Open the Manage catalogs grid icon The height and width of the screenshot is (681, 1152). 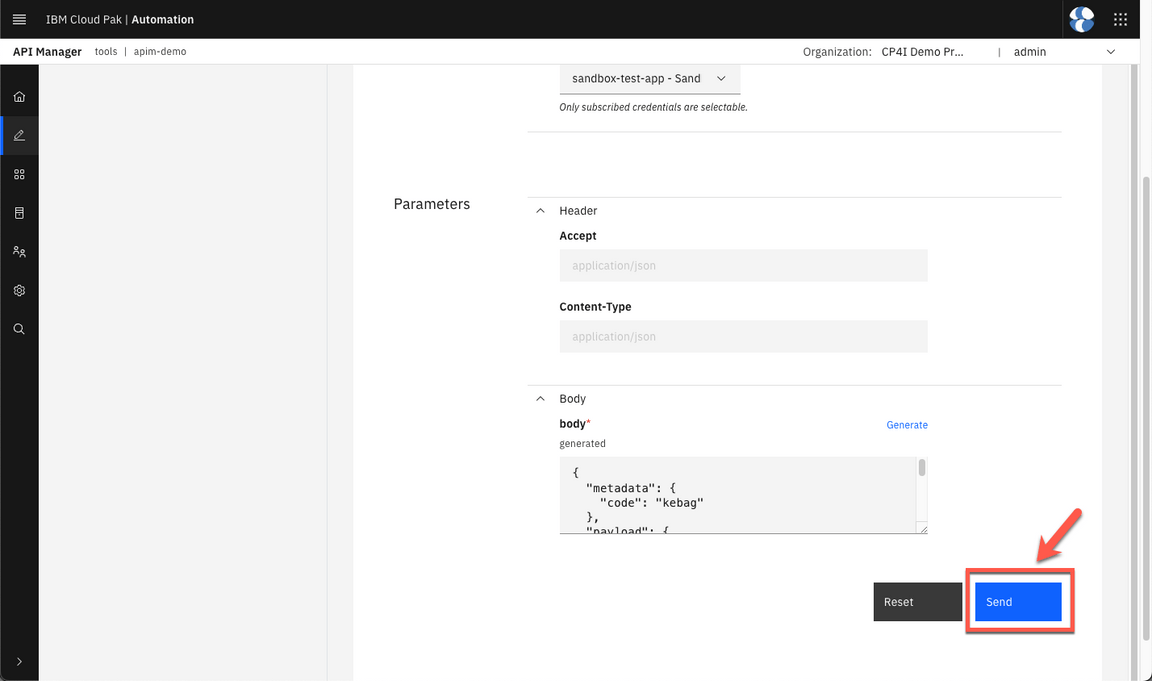click(x=19, y=174)
